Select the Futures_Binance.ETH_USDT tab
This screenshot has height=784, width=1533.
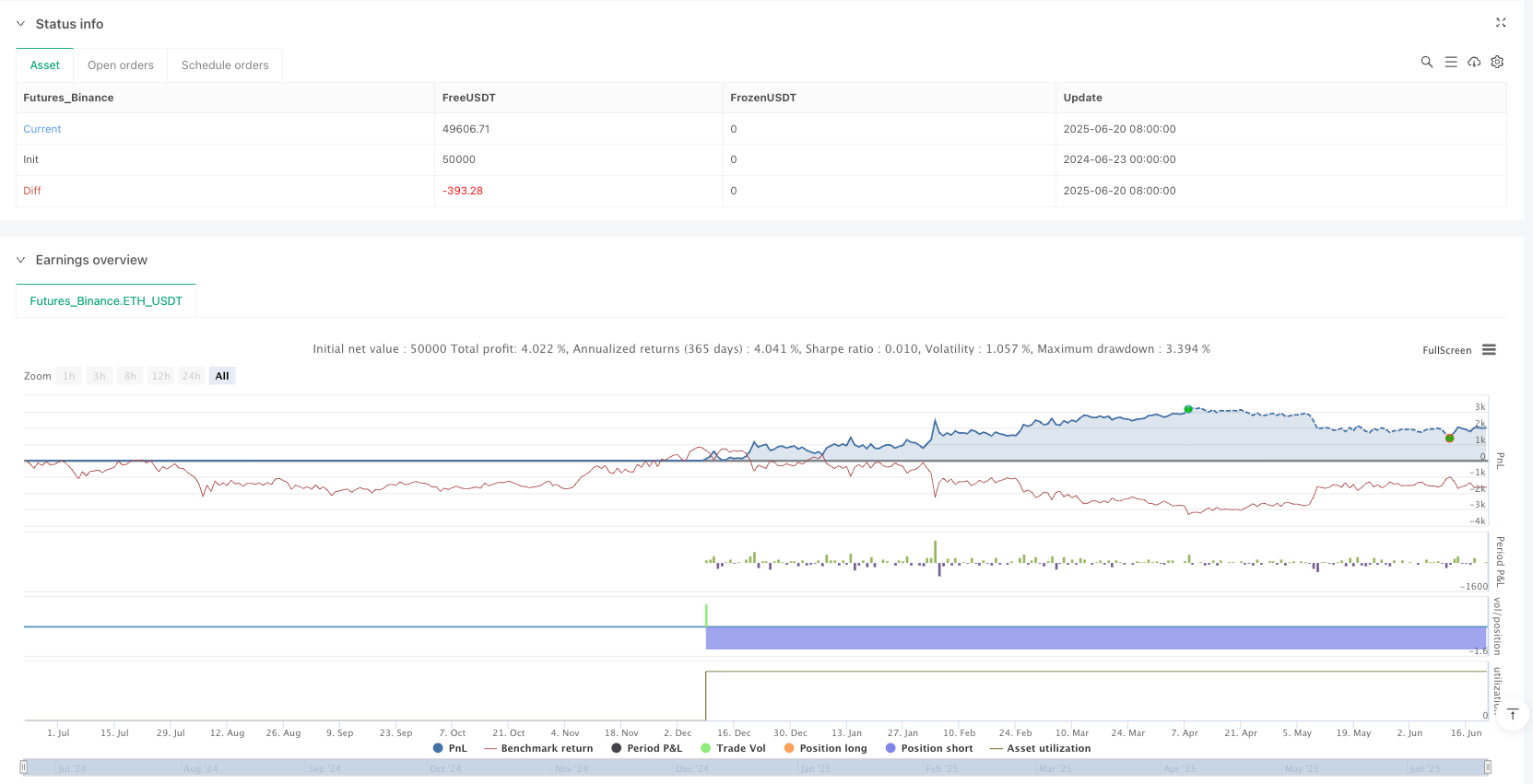click(x=106, y=301)
